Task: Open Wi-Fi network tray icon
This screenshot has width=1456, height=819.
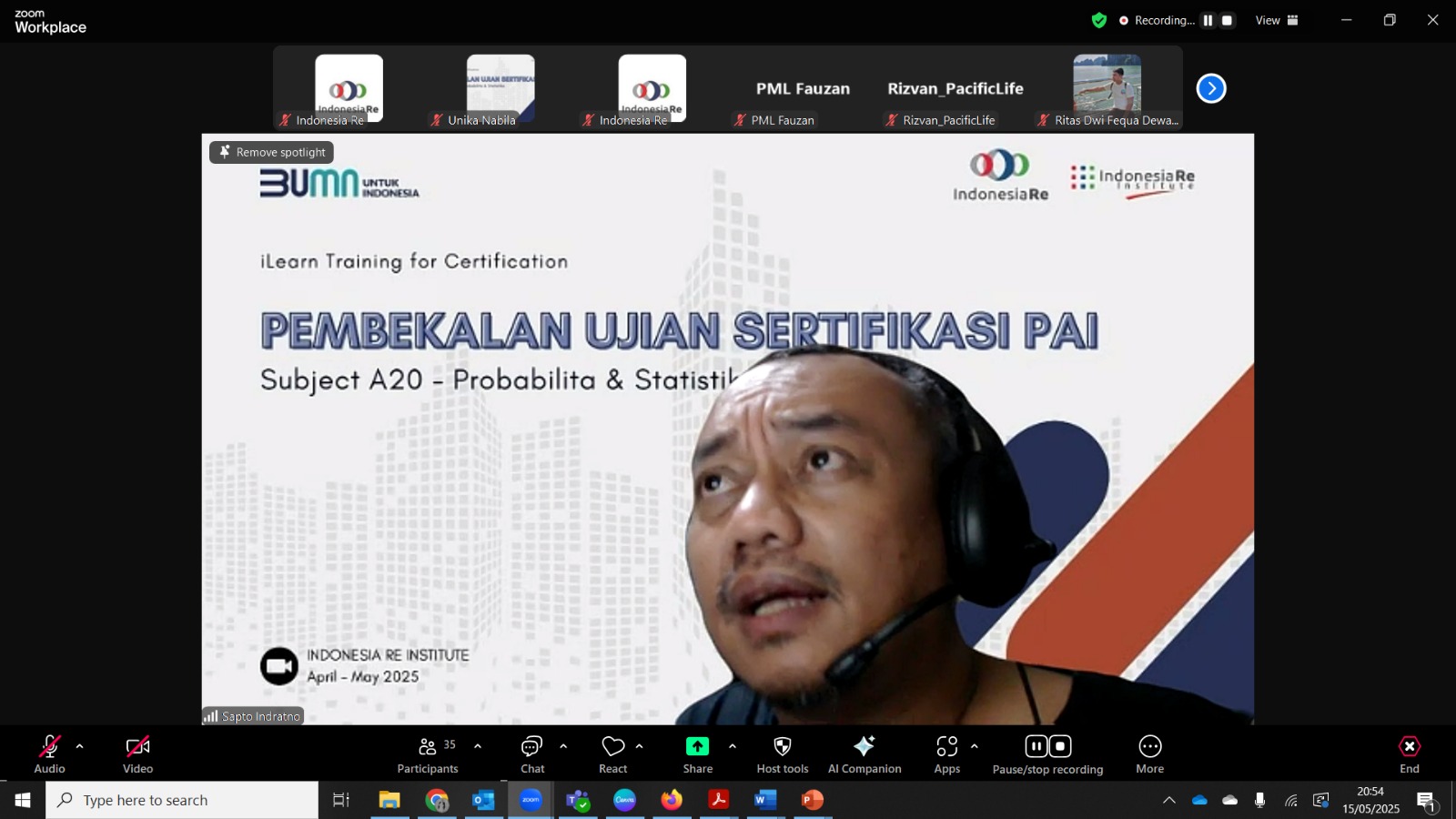Action: 1291,800
